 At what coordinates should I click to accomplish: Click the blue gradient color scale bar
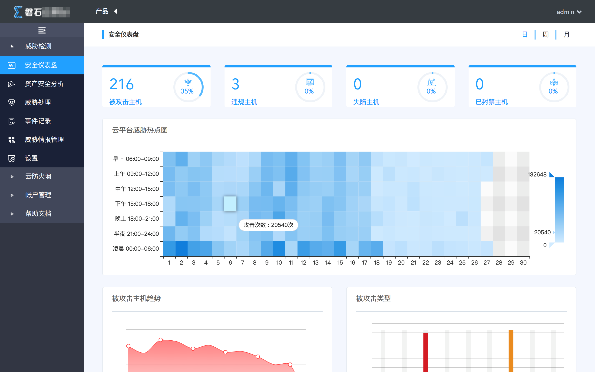[x=559, y=210]
